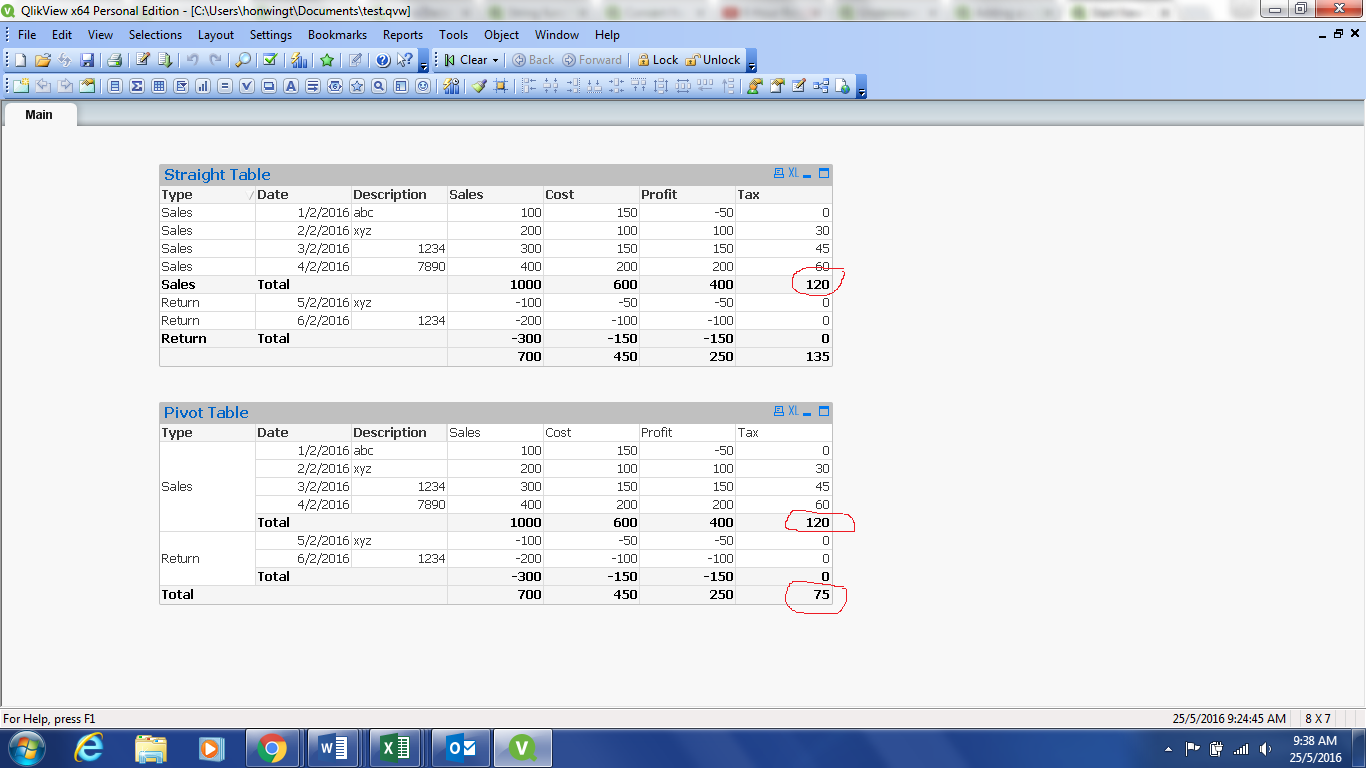Open the File menu
The width and height of the screenshot is (1366, 768).
(27, 34)
